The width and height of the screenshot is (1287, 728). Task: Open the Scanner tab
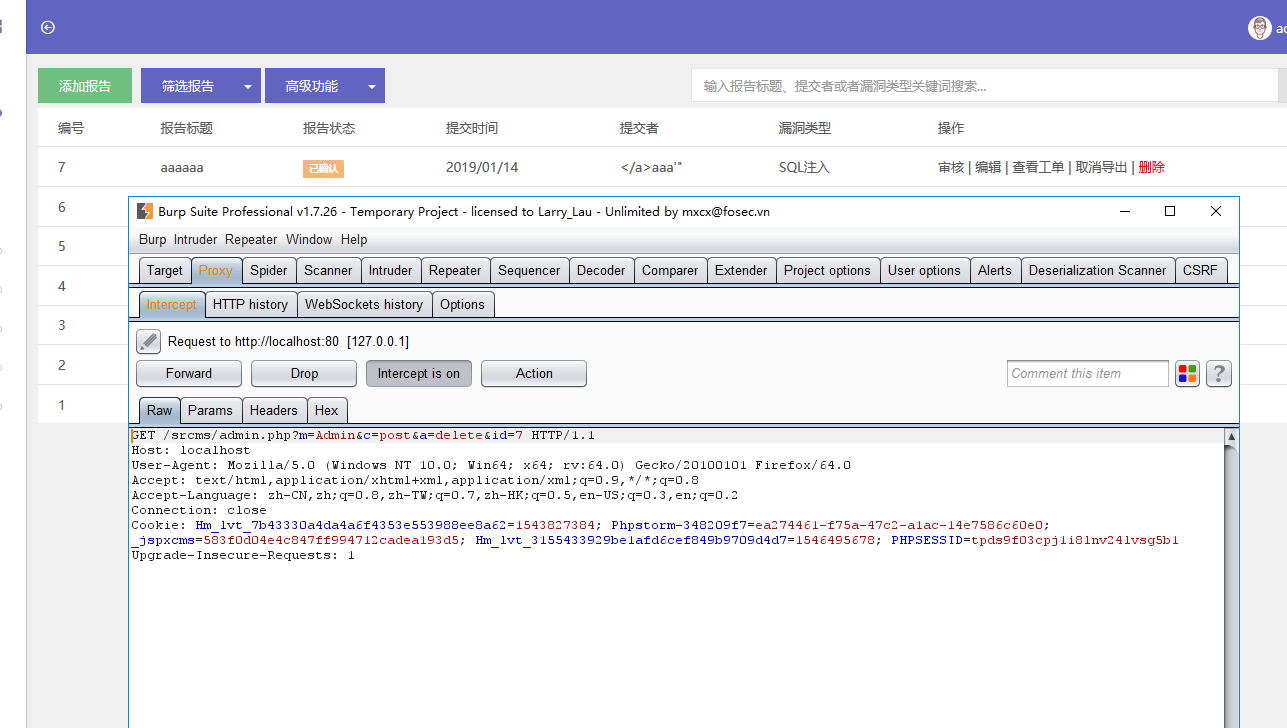pos(328,270)
